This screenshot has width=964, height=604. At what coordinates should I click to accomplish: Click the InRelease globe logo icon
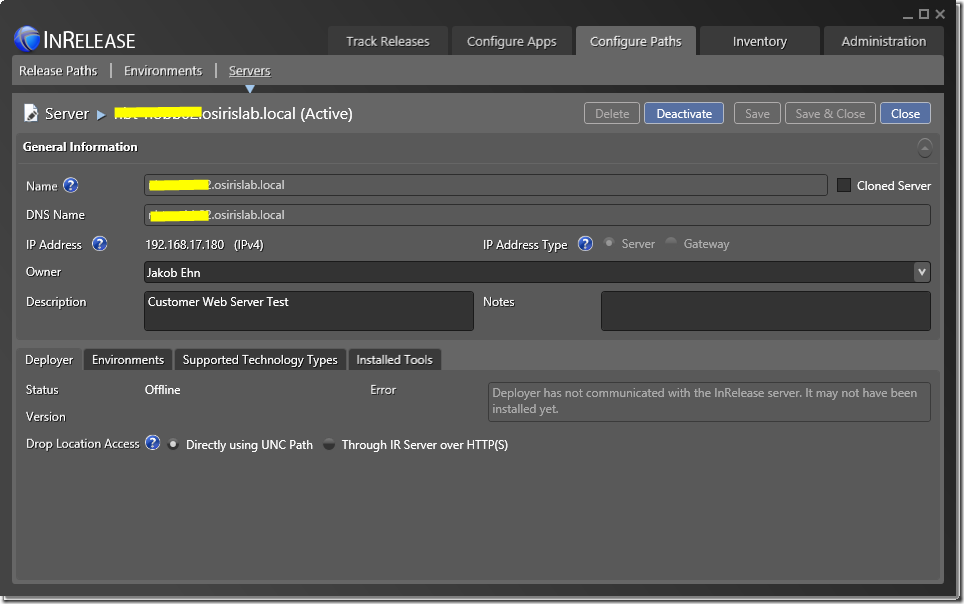pyautogui.click(x=27, y=39)
